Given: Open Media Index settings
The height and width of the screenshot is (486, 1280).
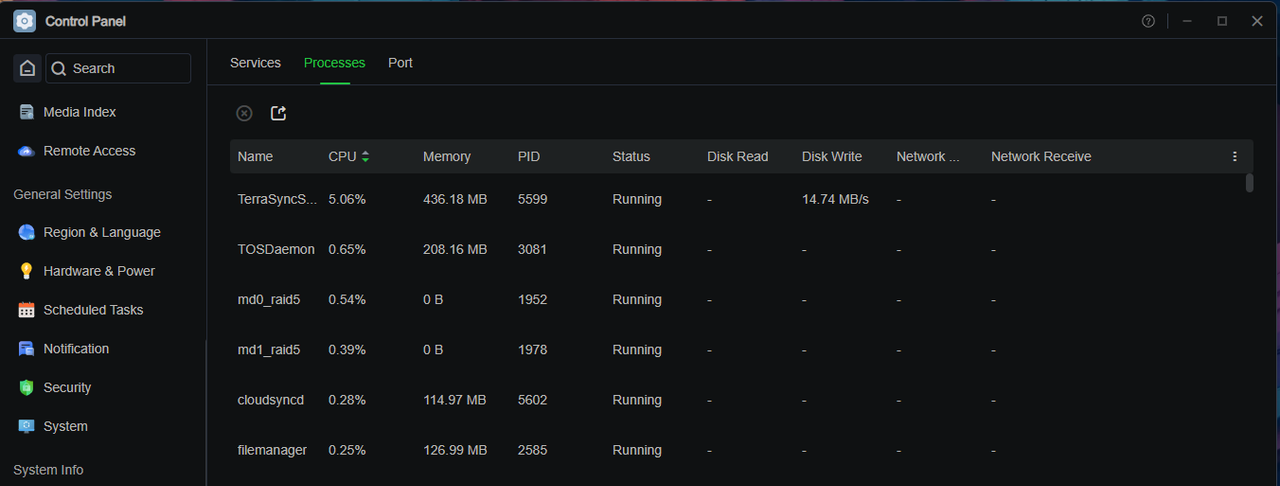Looking at the screenshot, I should (x=80, y=112).
